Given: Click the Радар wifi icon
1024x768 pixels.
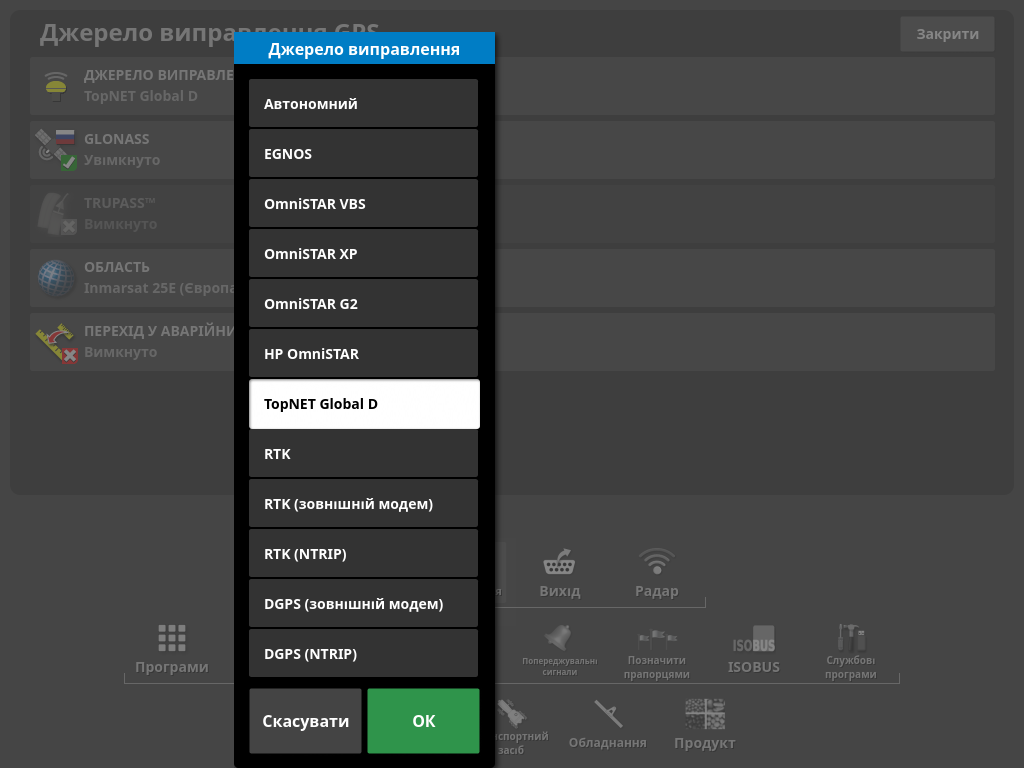Looking at the screenshot, I should 656,572.
